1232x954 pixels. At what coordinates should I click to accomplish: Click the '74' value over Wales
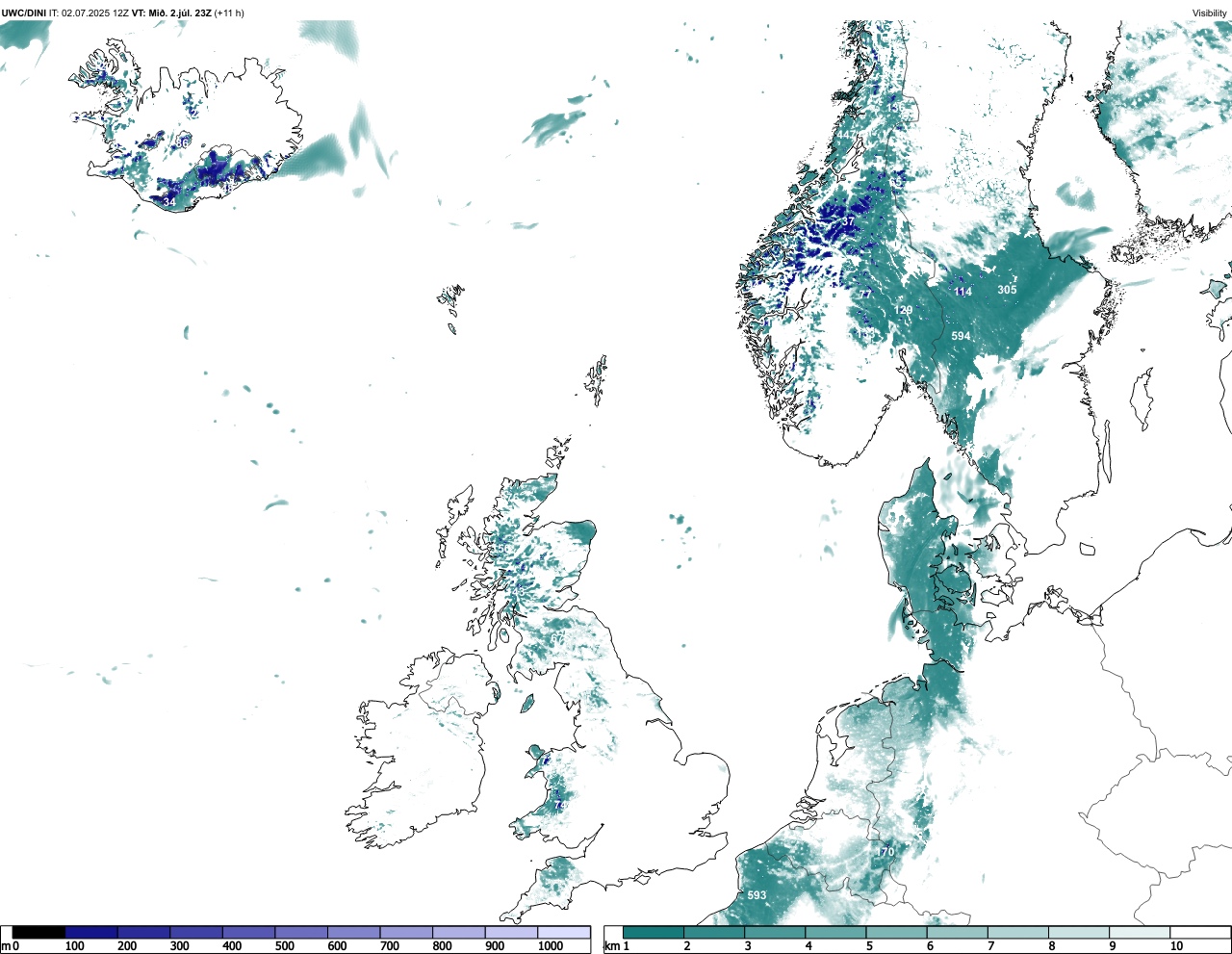(x=560, y=805)
